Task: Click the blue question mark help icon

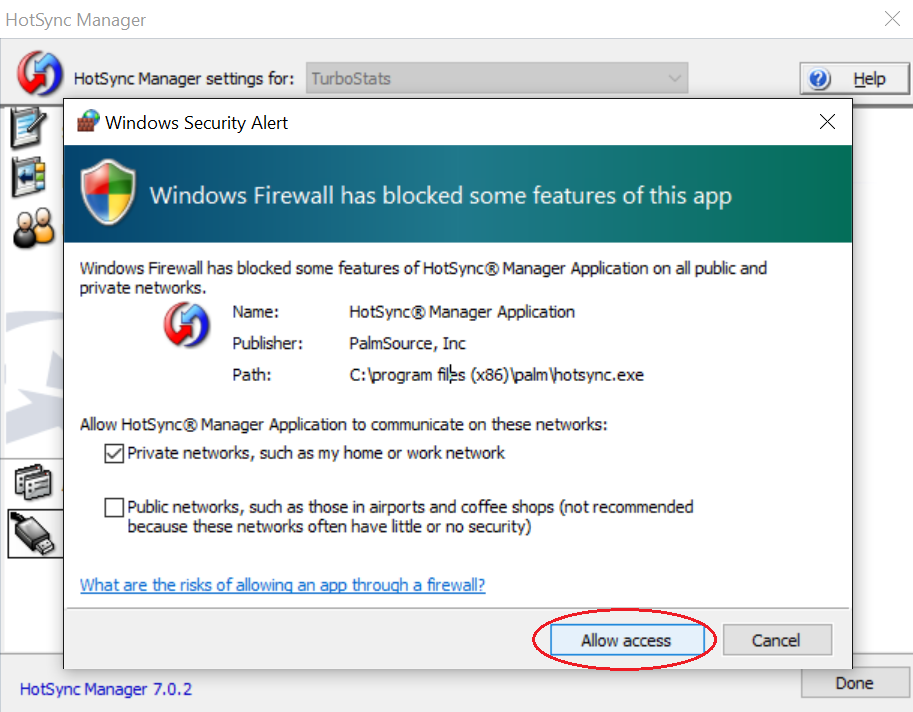Action: pyautogui.click(x=819, y=78)
